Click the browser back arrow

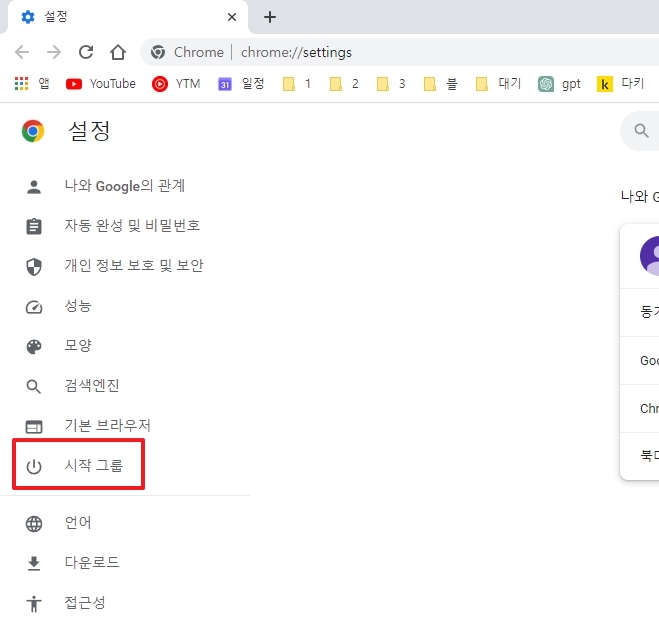[22, 52]
